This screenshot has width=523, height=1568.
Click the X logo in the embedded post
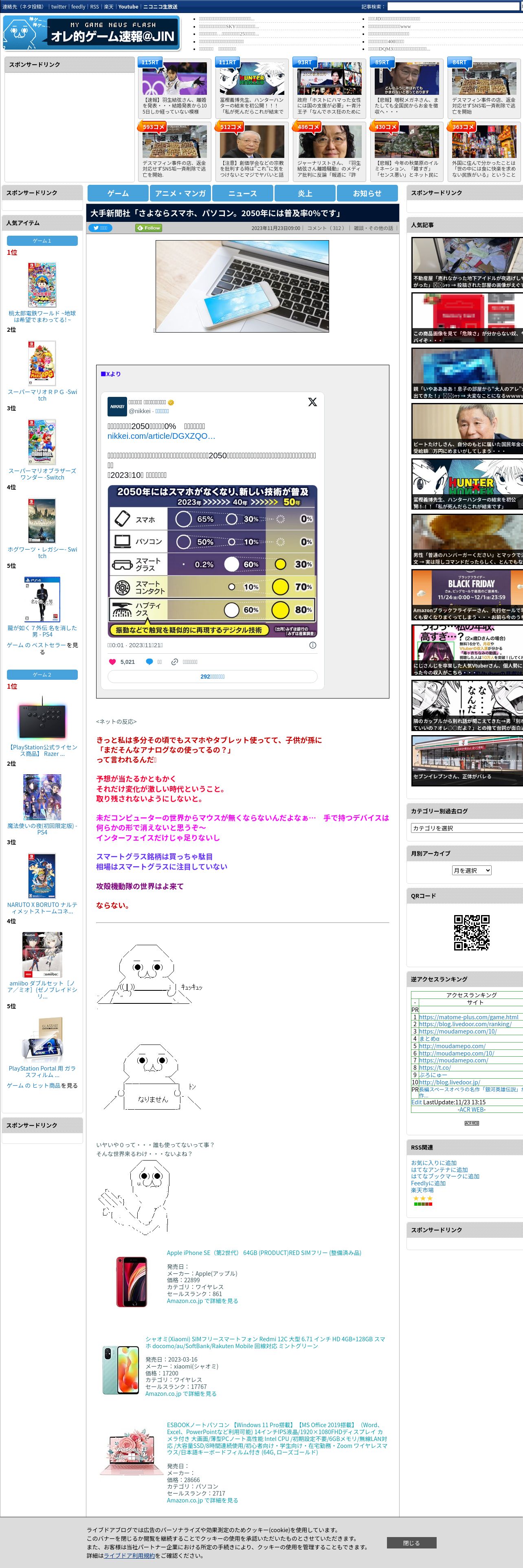pos(312,402)
